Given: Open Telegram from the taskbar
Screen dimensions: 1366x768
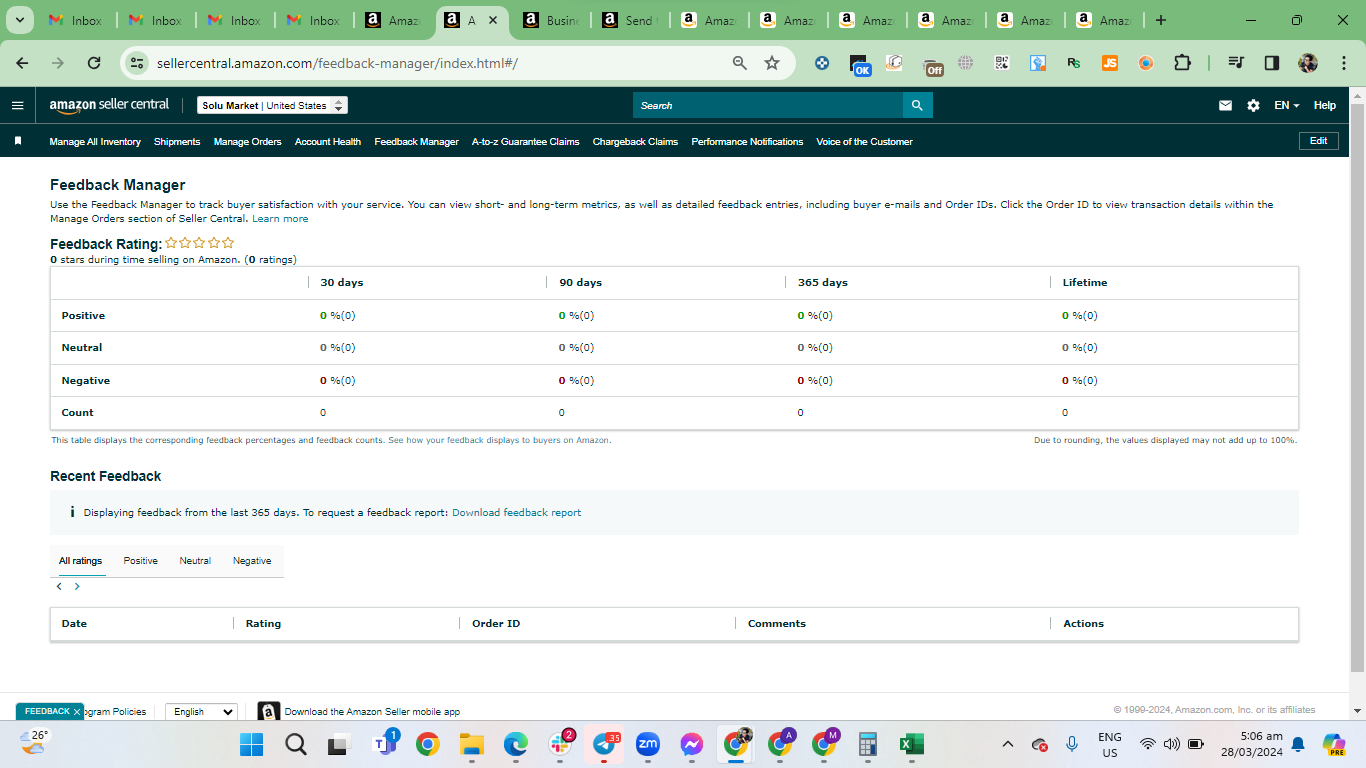Looking at the screenshot, I should pyautogui.click(x=604, y=744).
